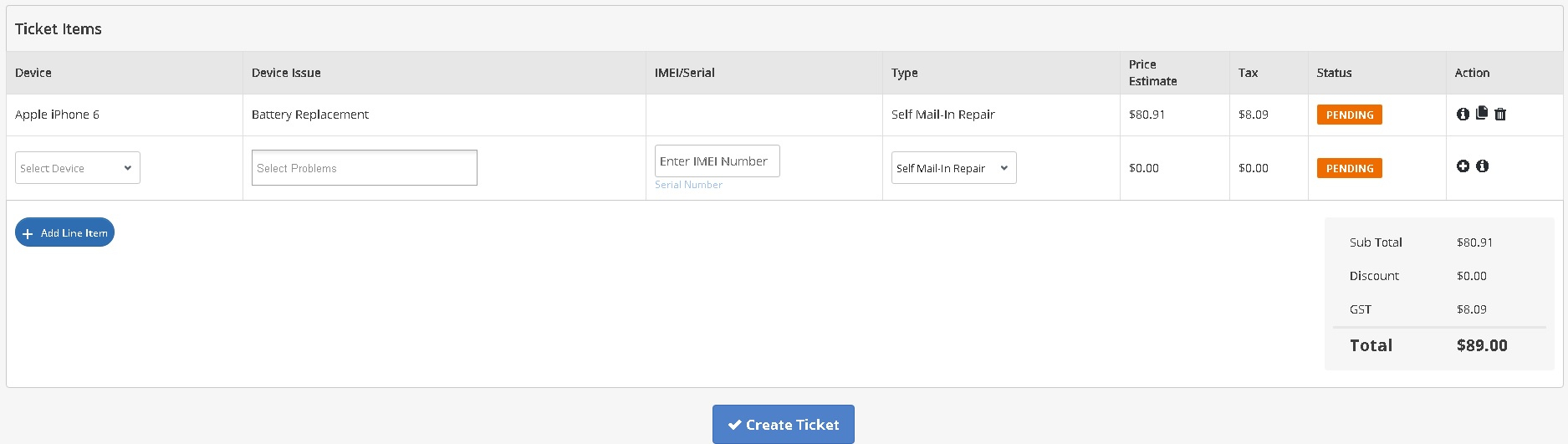Viewport: 1568px width, 444px height.
Task: Click the Add Line Item button
Action: 65,233
